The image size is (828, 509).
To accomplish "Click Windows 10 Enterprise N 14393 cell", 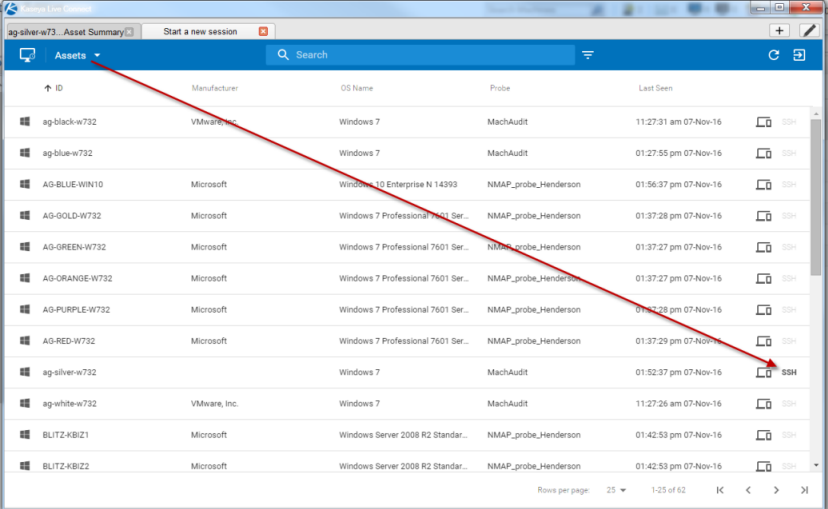I will click(398, 184).
